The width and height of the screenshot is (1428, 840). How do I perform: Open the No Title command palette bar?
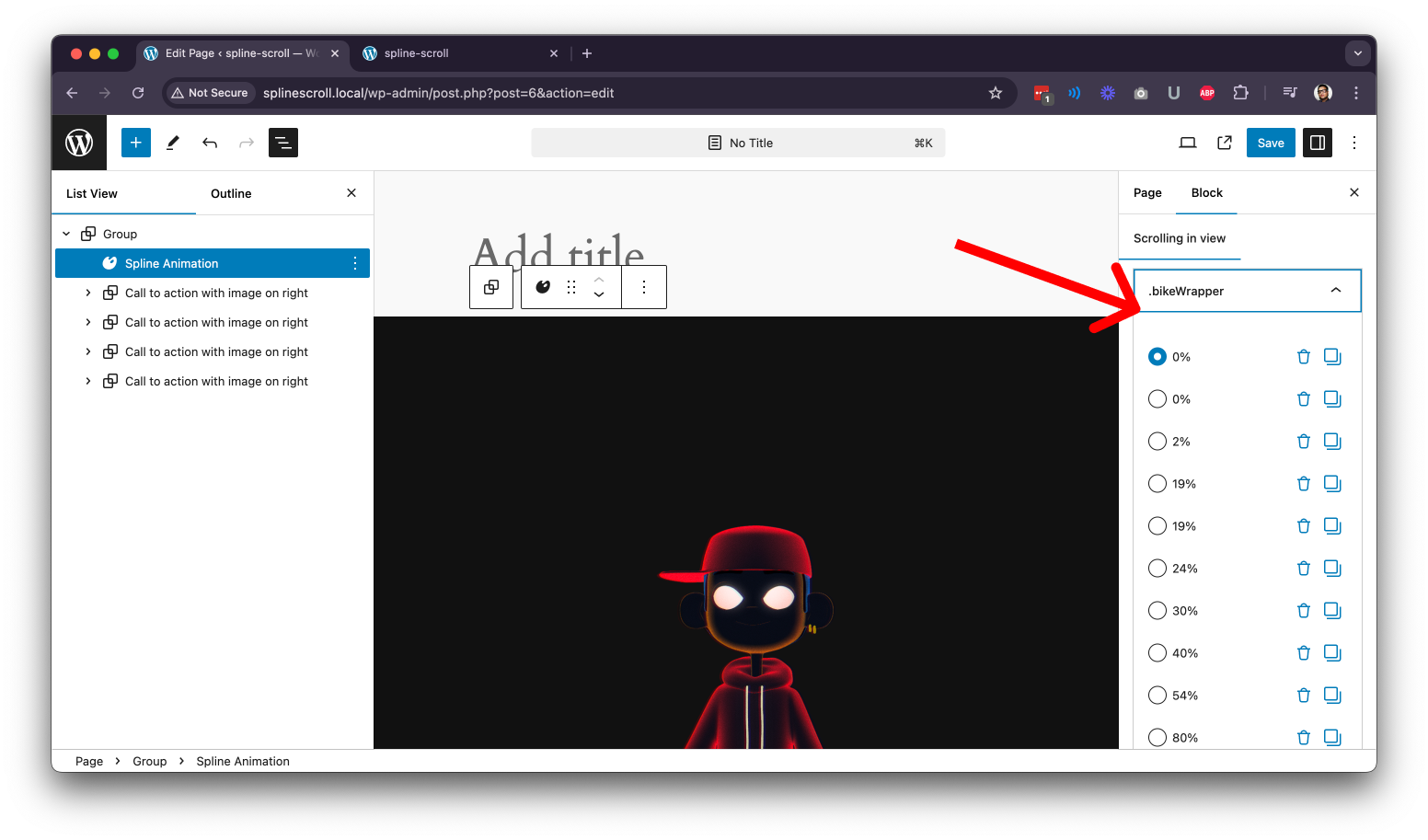pyautogui.click(x=738, y=143)
